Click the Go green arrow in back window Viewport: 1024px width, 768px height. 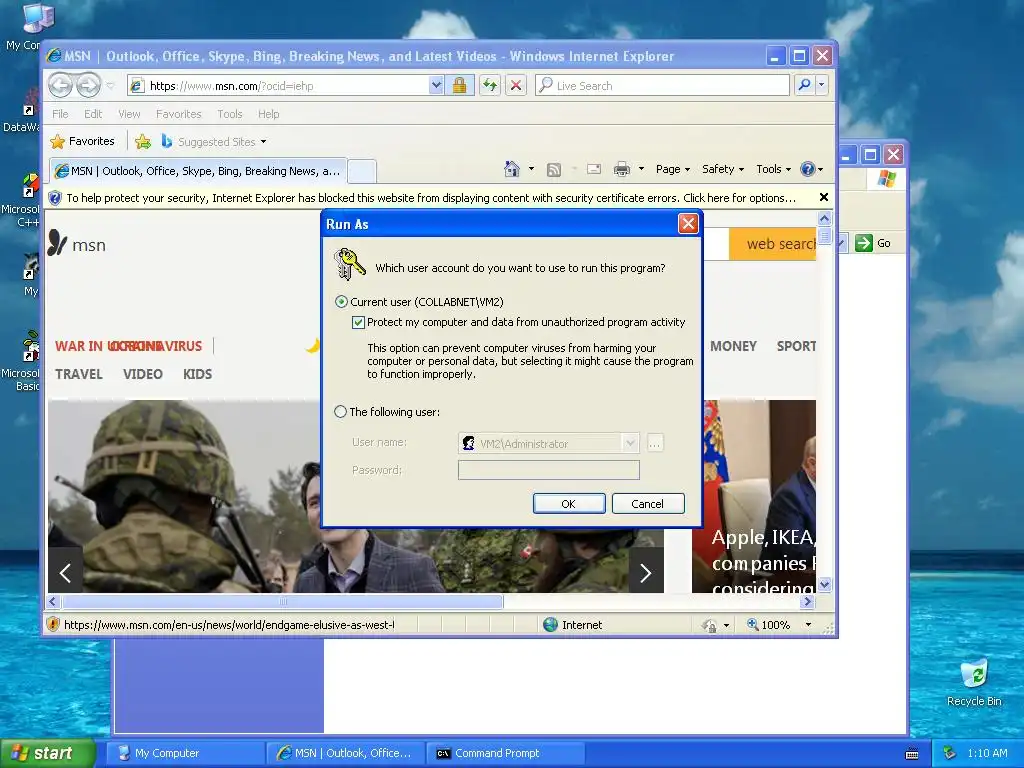click(863, 243)
